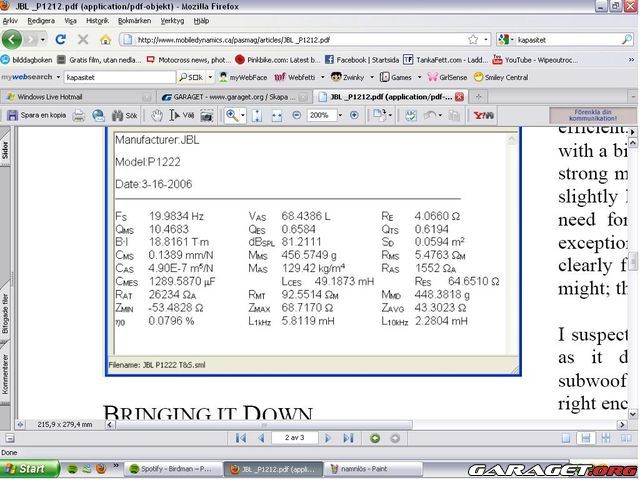
Task: Open Facebook | Startsida bookmark
Action: point(362,60)
